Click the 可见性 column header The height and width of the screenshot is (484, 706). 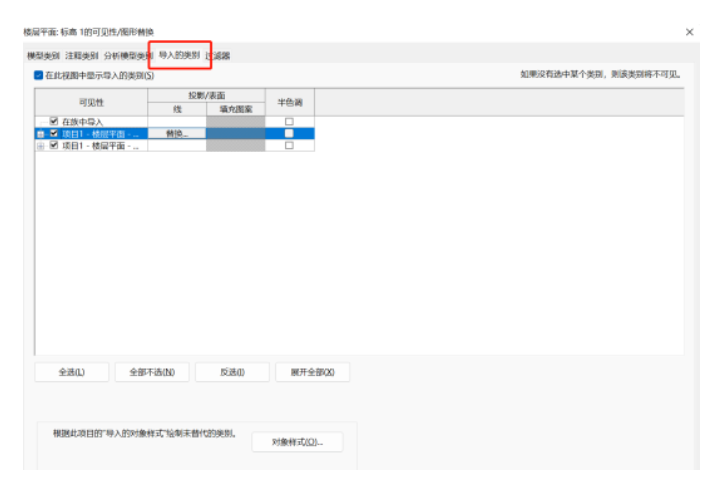(91, 102)
